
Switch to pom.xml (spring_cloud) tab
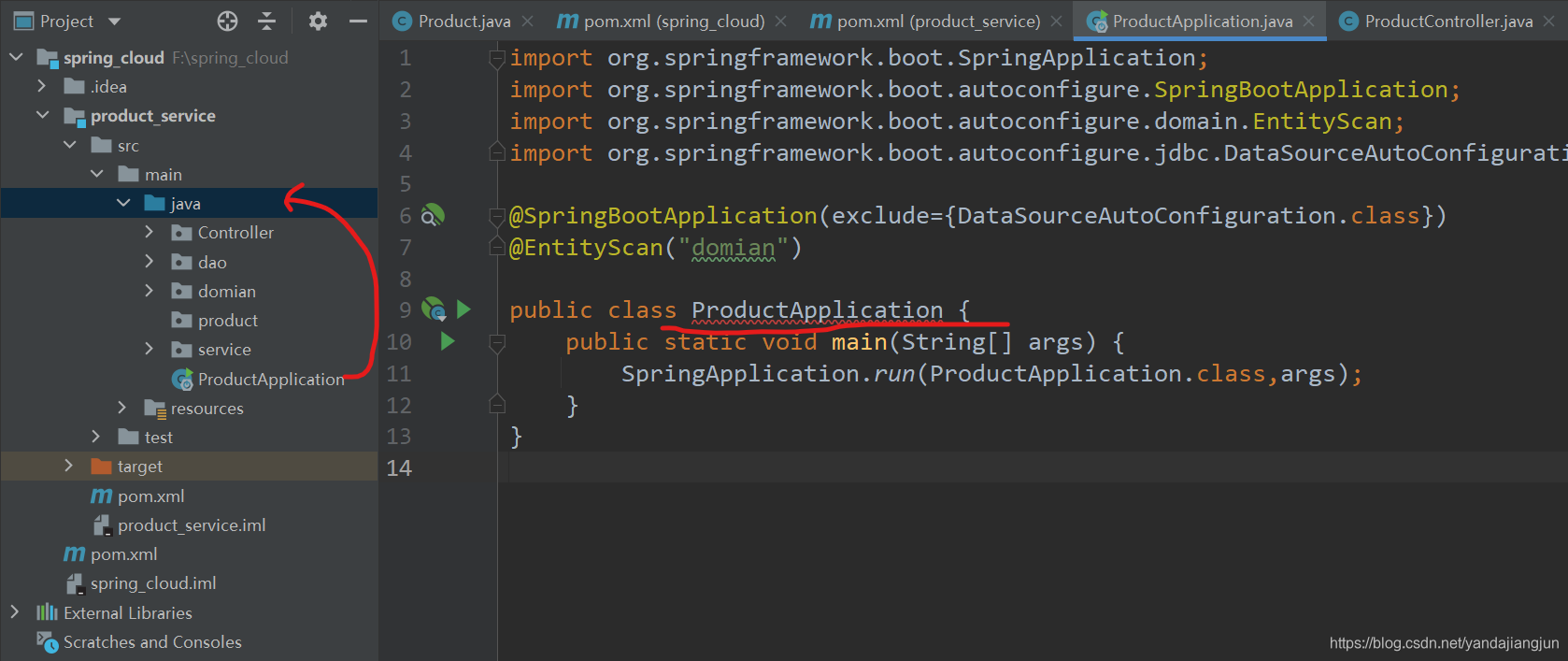tap(673, 21)
